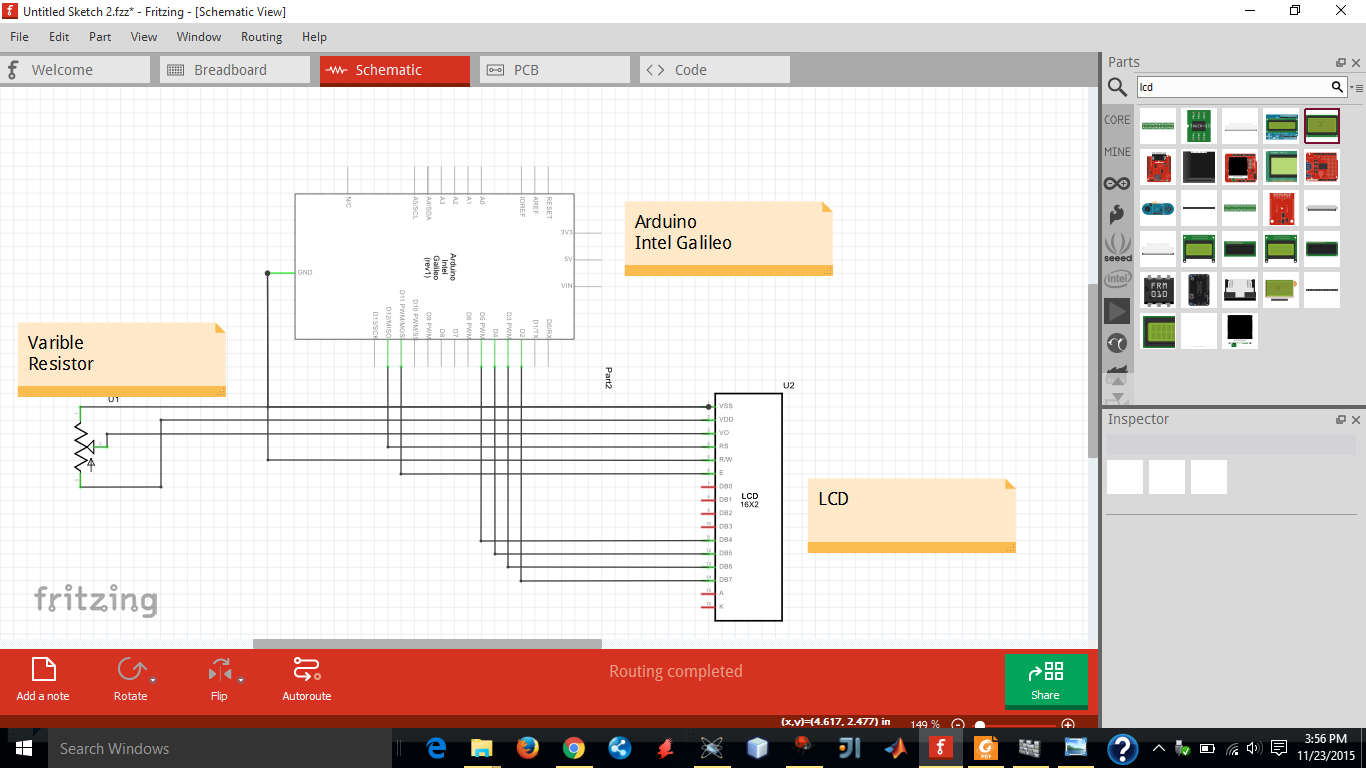
Task: Open File Explorer from the taskbar
Action: point(481,748)
